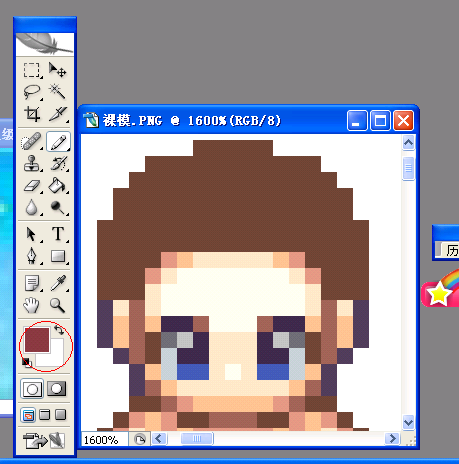Click the horizontal scrollbar thumb
Screen dimensions: 459x464
[197, 439]
